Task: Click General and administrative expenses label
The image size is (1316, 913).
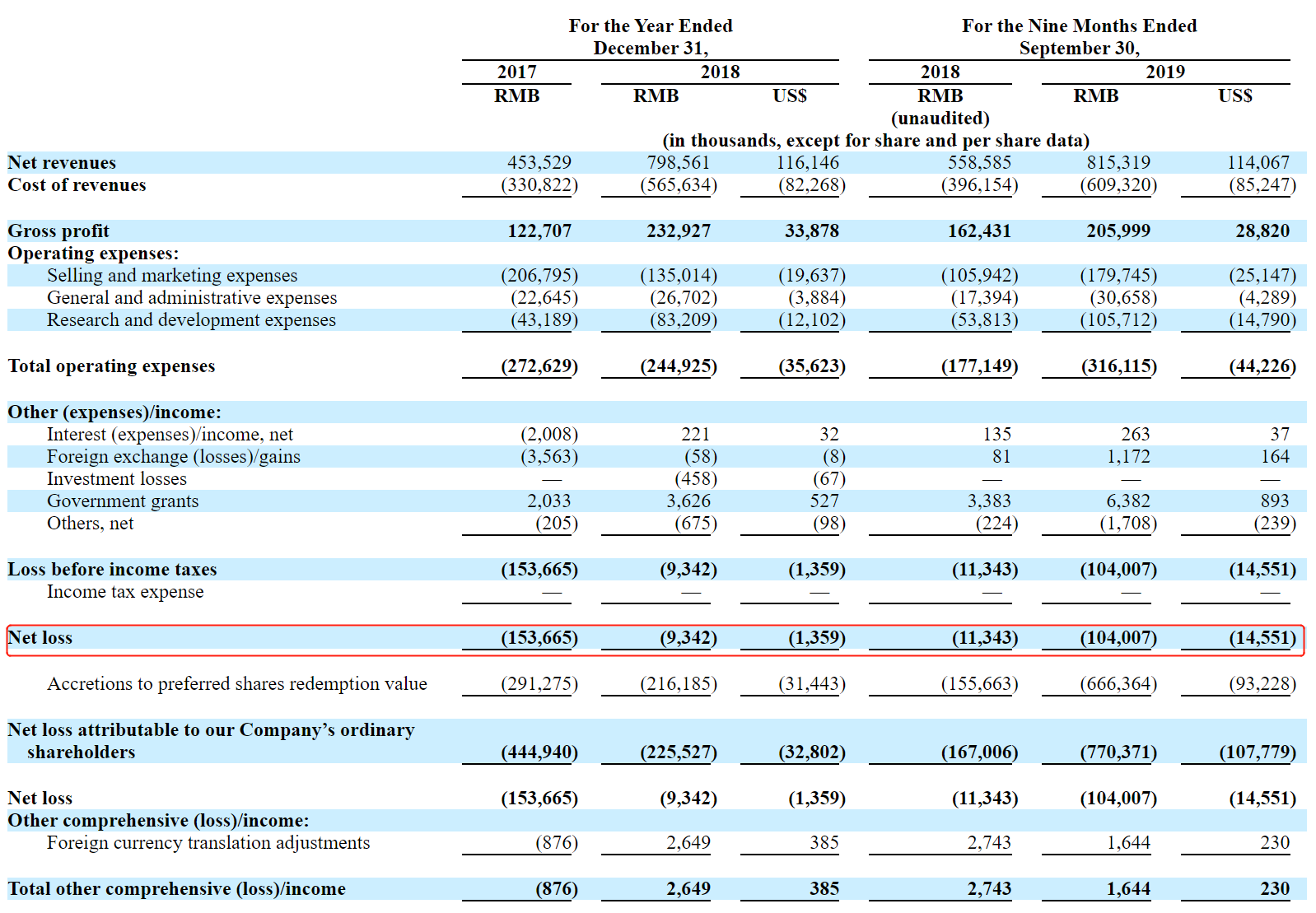Action: click(192, 298)
